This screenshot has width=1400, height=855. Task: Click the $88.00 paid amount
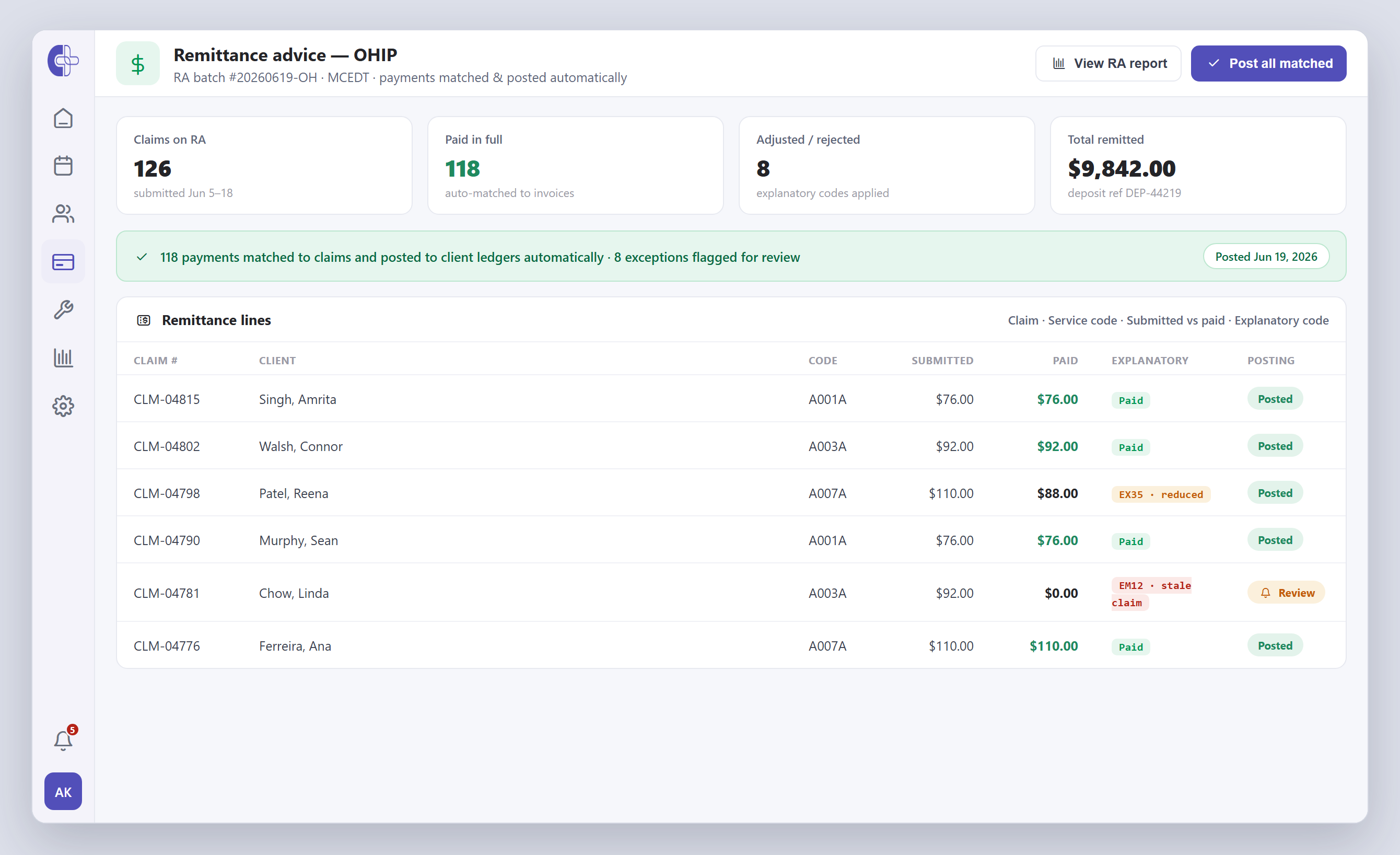click(1057, 493)
